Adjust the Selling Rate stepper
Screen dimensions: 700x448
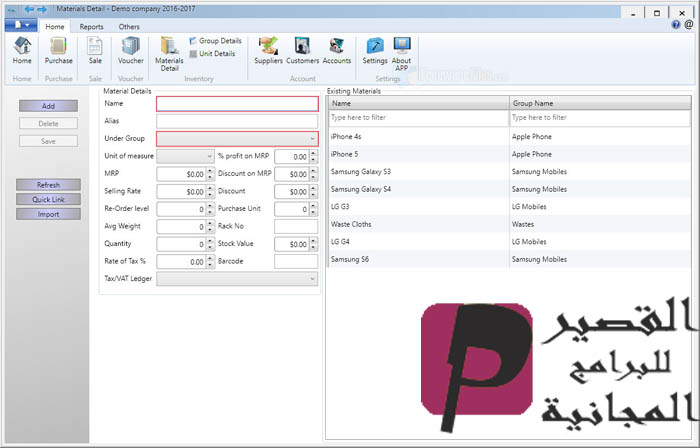point(210,191)
